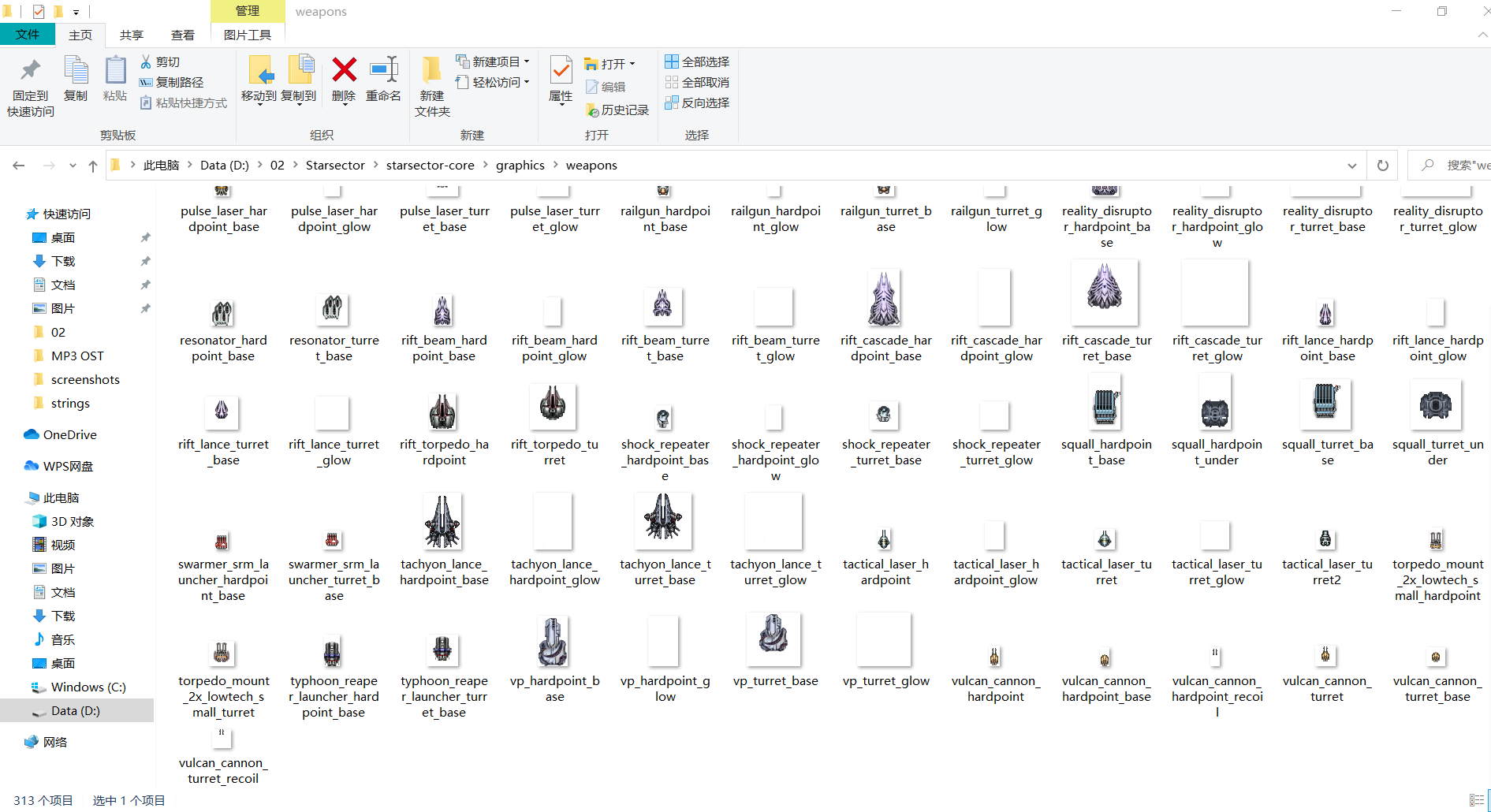Image resolution: width=1491 pixels, height=812 pixels.
Task: Navigate to starsector-core via breadcrumb
Action: [x=430, y=165]
